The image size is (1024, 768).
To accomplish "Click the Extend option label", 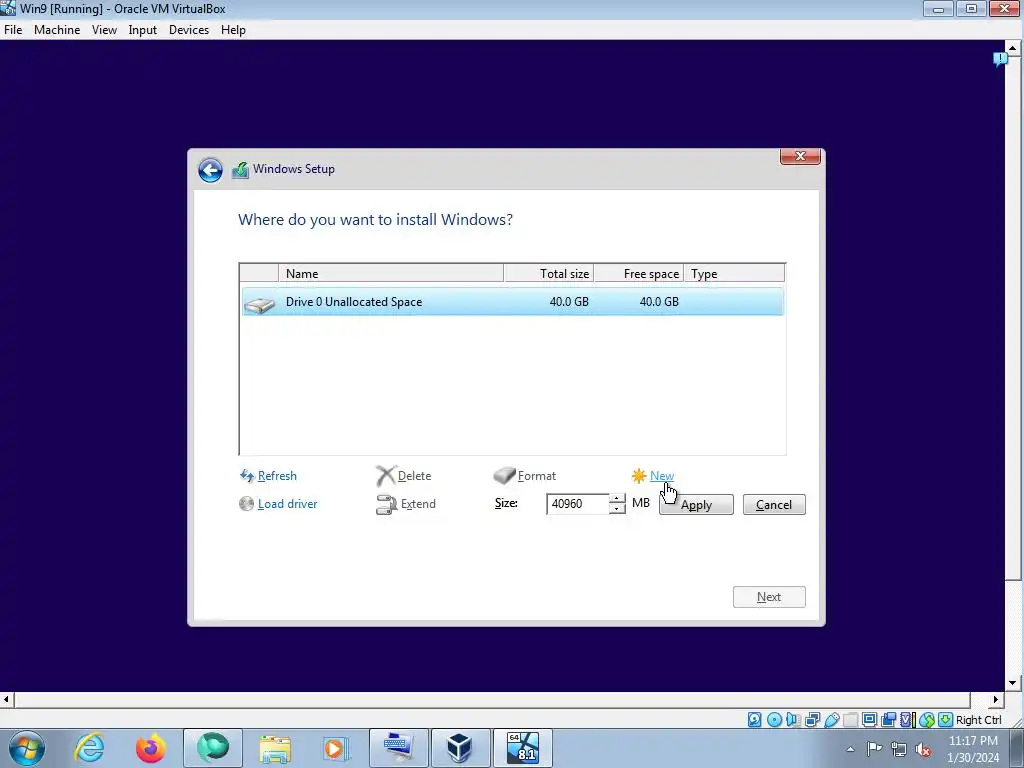I will (x=418, y=504).
